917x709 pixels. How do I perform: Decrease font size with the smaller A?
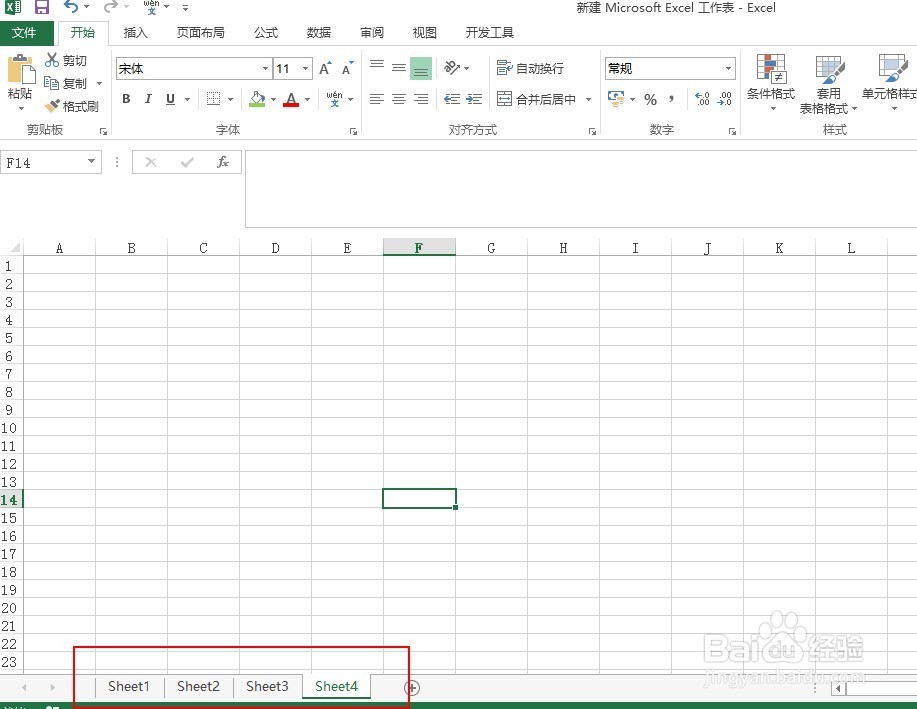tap(347, 68)
